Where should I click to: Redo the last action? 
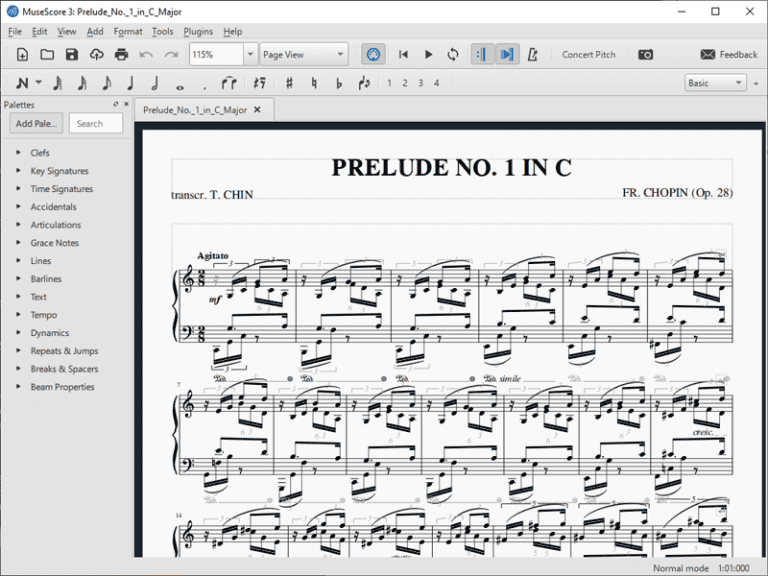(x=171, y=54)
